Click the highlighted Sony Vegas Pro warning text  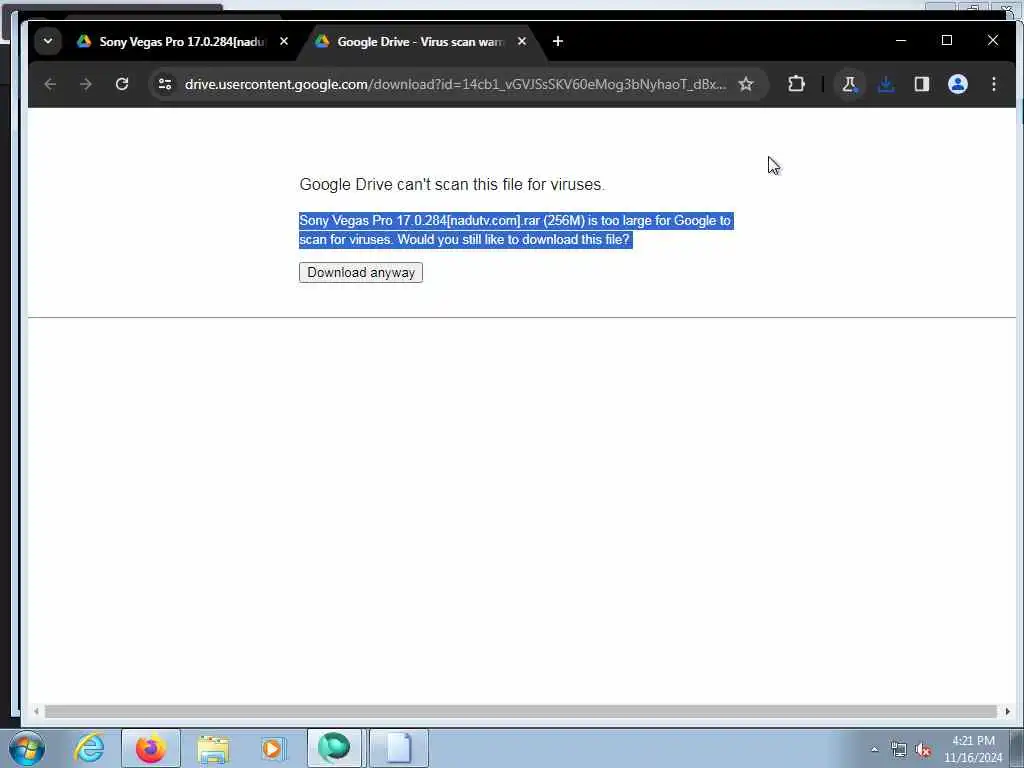click(x=516, y=230)
